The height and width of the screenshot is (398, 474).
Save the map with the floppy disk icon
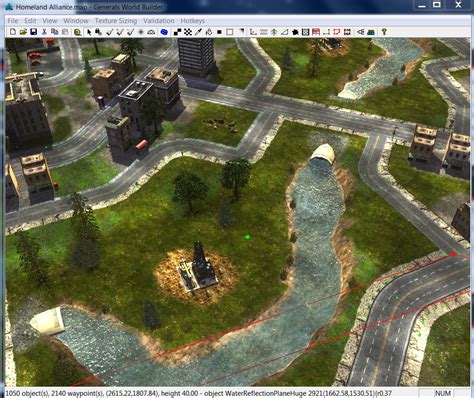(33, 32)
